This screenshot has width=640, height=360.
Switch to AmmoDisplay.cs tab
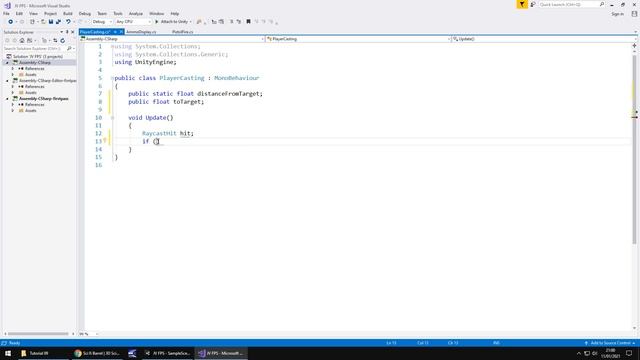coord(141,32)
